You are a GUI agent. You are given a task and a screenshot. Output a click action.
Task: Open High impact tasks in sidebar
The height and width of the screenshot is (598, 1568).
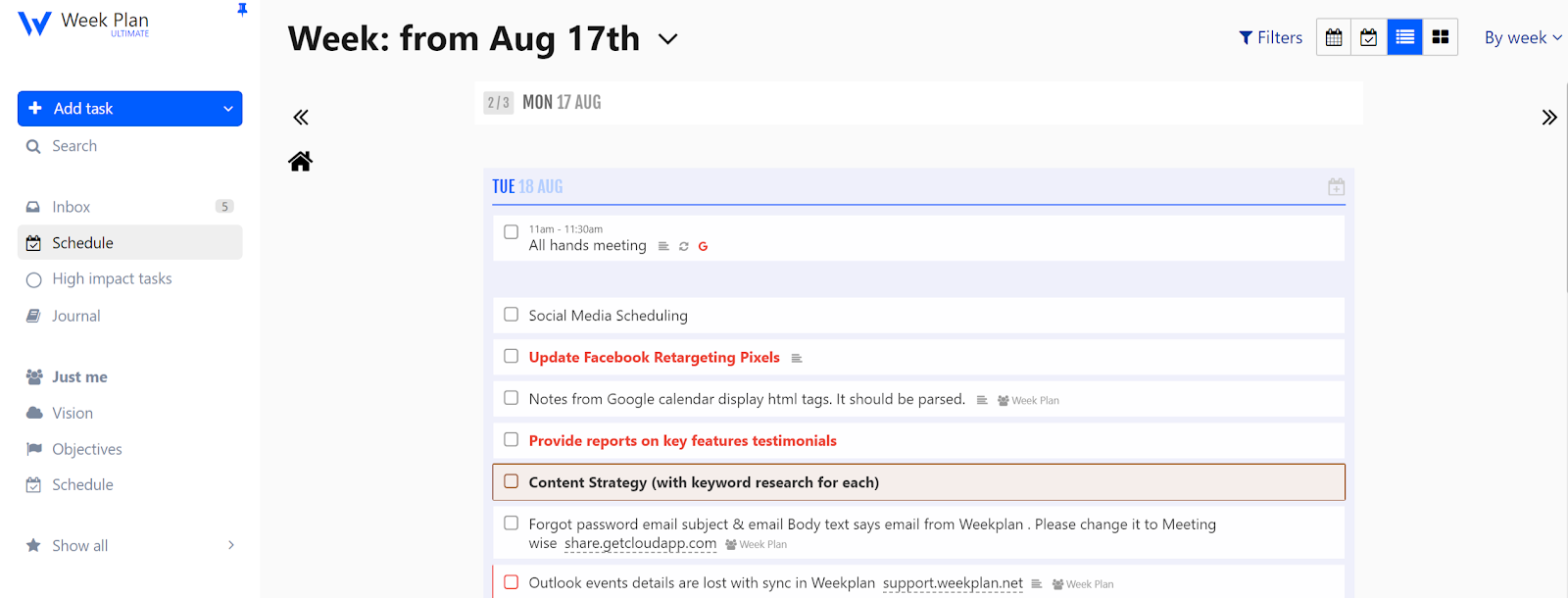pyautogui.click(x=112, y=279)
